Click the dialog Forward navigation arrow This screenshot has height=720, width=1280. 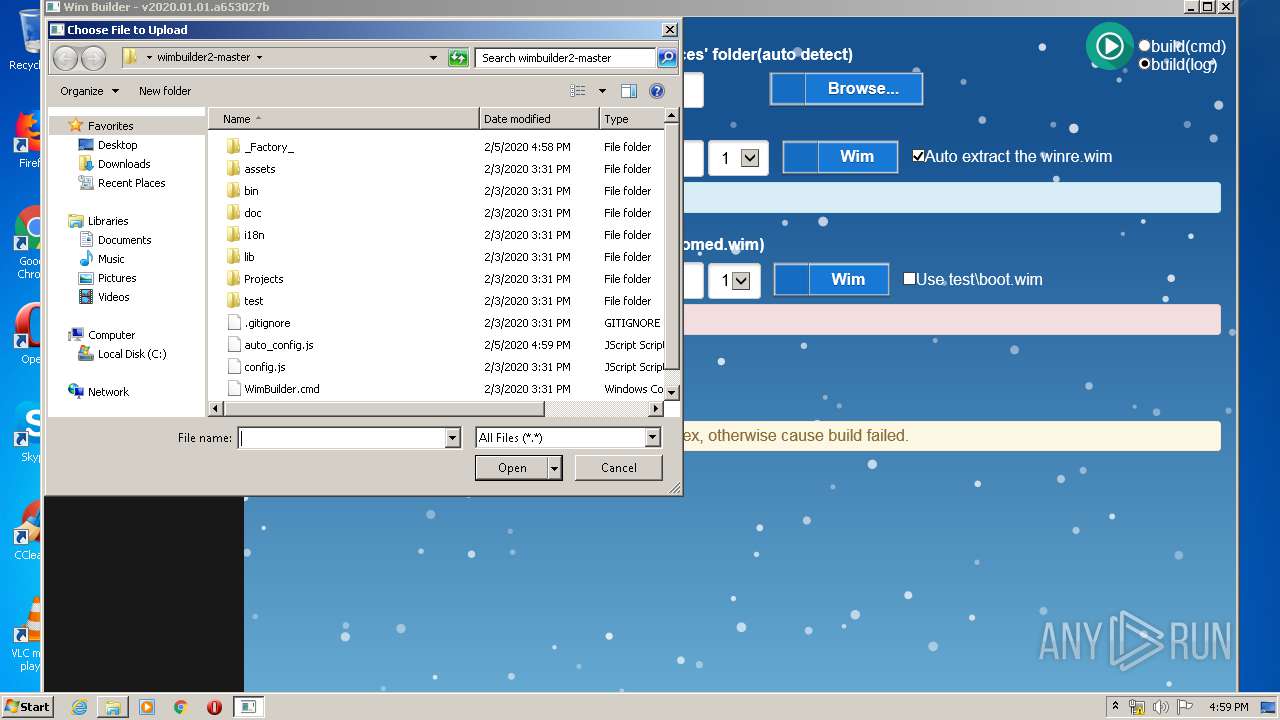[93, 58]
